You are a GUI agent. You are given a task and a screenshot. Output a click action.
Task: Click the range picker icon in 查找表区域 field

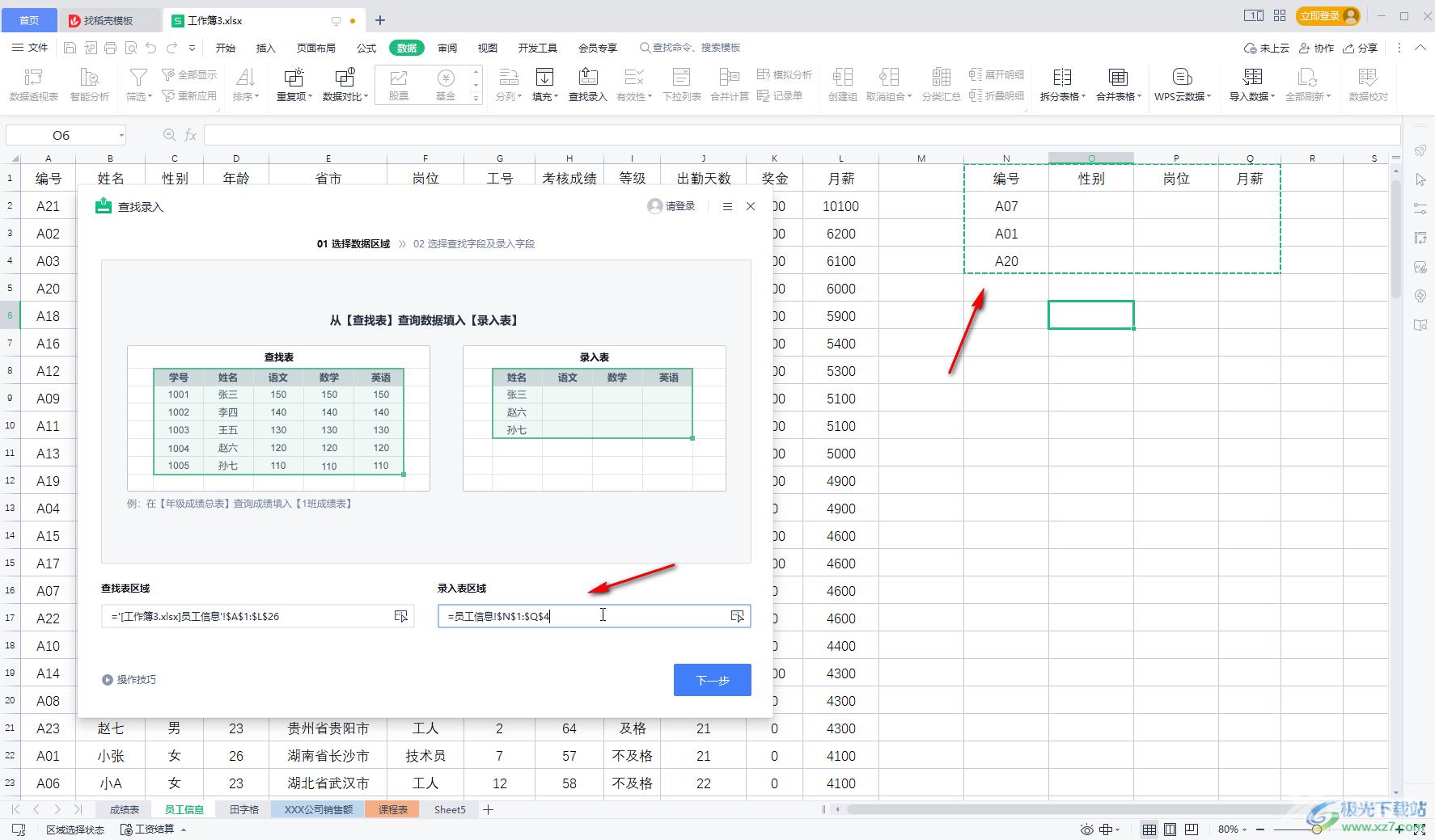pos(400,616)
